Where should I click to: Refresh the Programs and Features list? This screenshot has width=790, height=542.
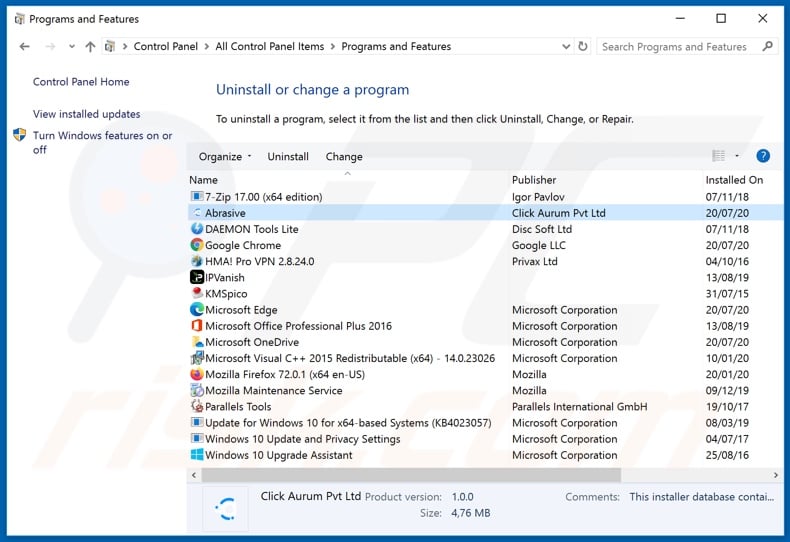[583, 46]
